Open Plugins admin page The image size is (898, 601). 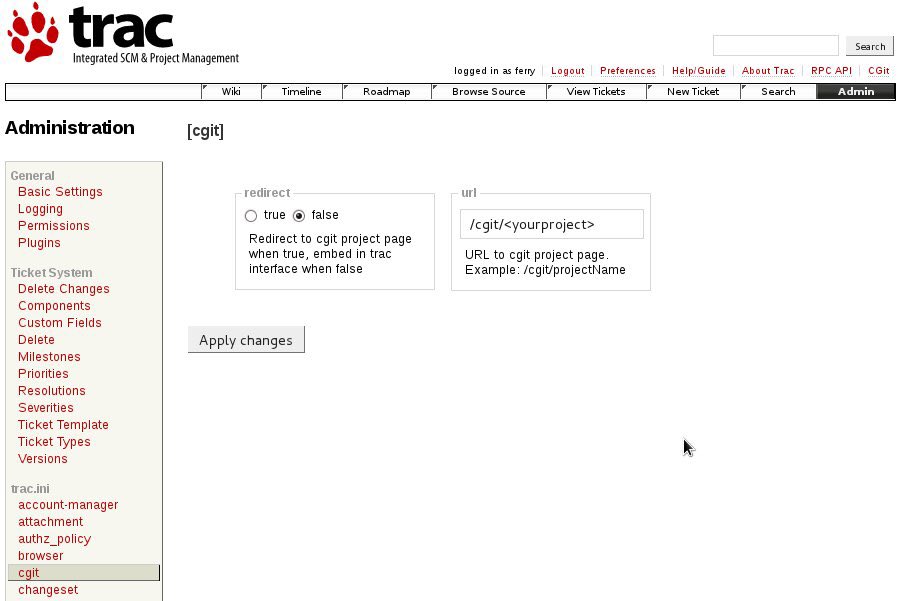[39, 243]
